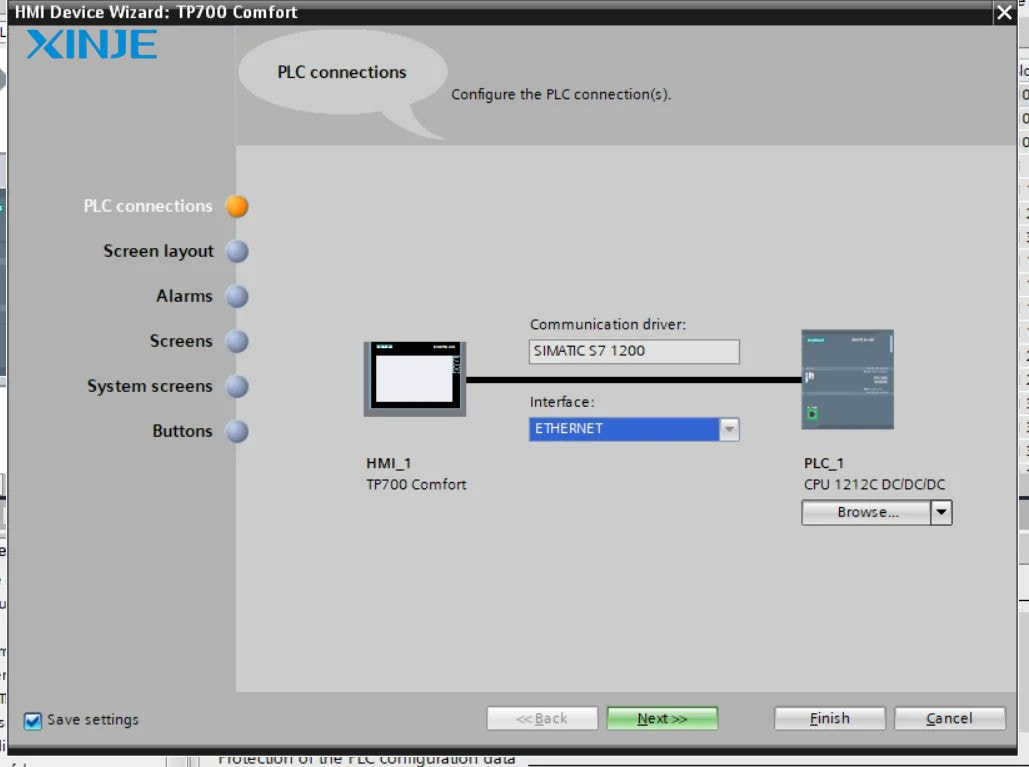Select the Screens step bullet

(x=237, y=341)
